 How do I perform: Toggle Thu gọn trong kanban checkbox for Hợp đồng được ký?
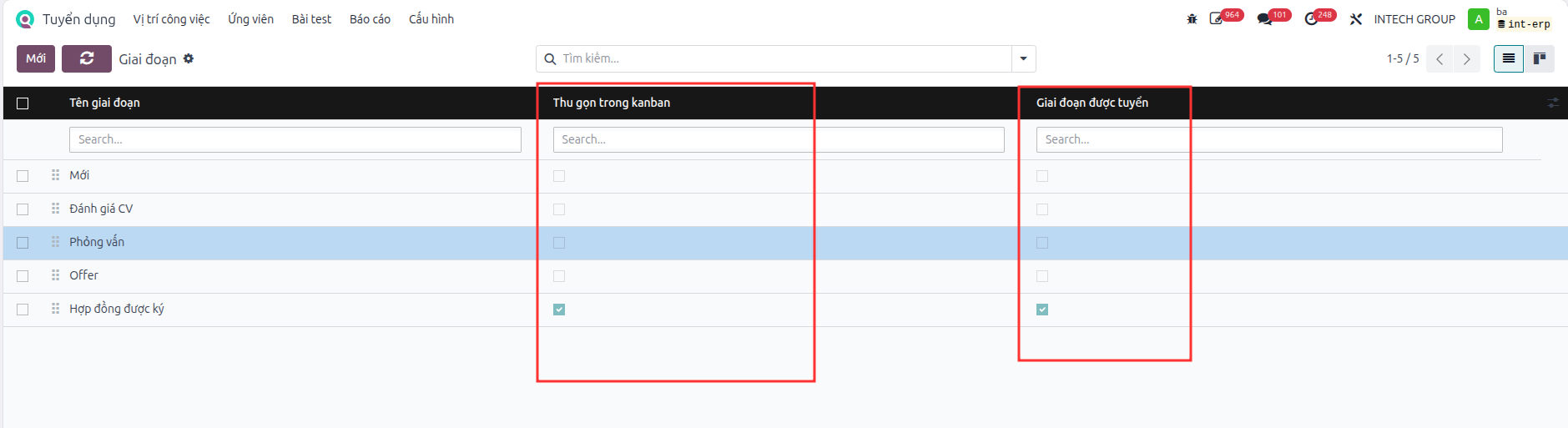[559, 310]
